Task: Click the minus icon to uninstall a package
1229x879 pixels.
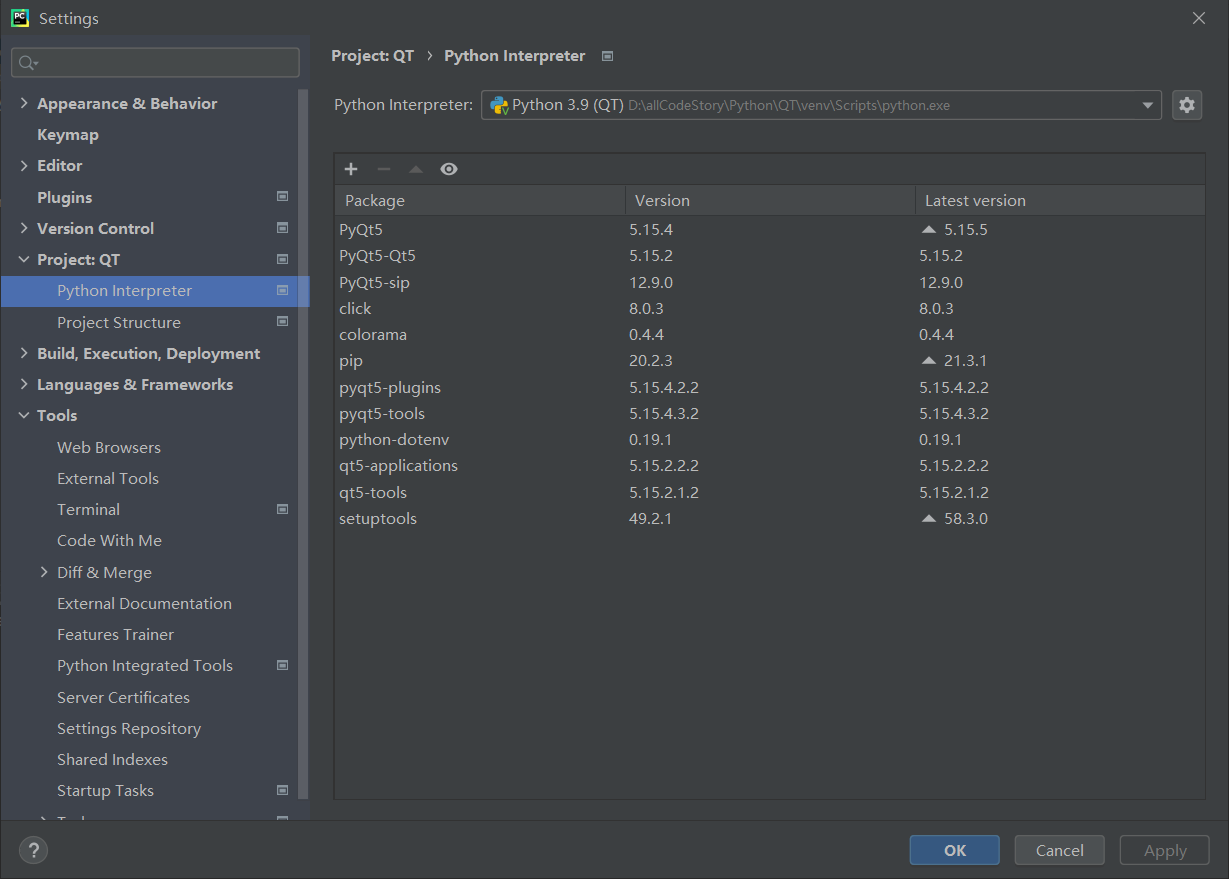Action: click(383, 169)
